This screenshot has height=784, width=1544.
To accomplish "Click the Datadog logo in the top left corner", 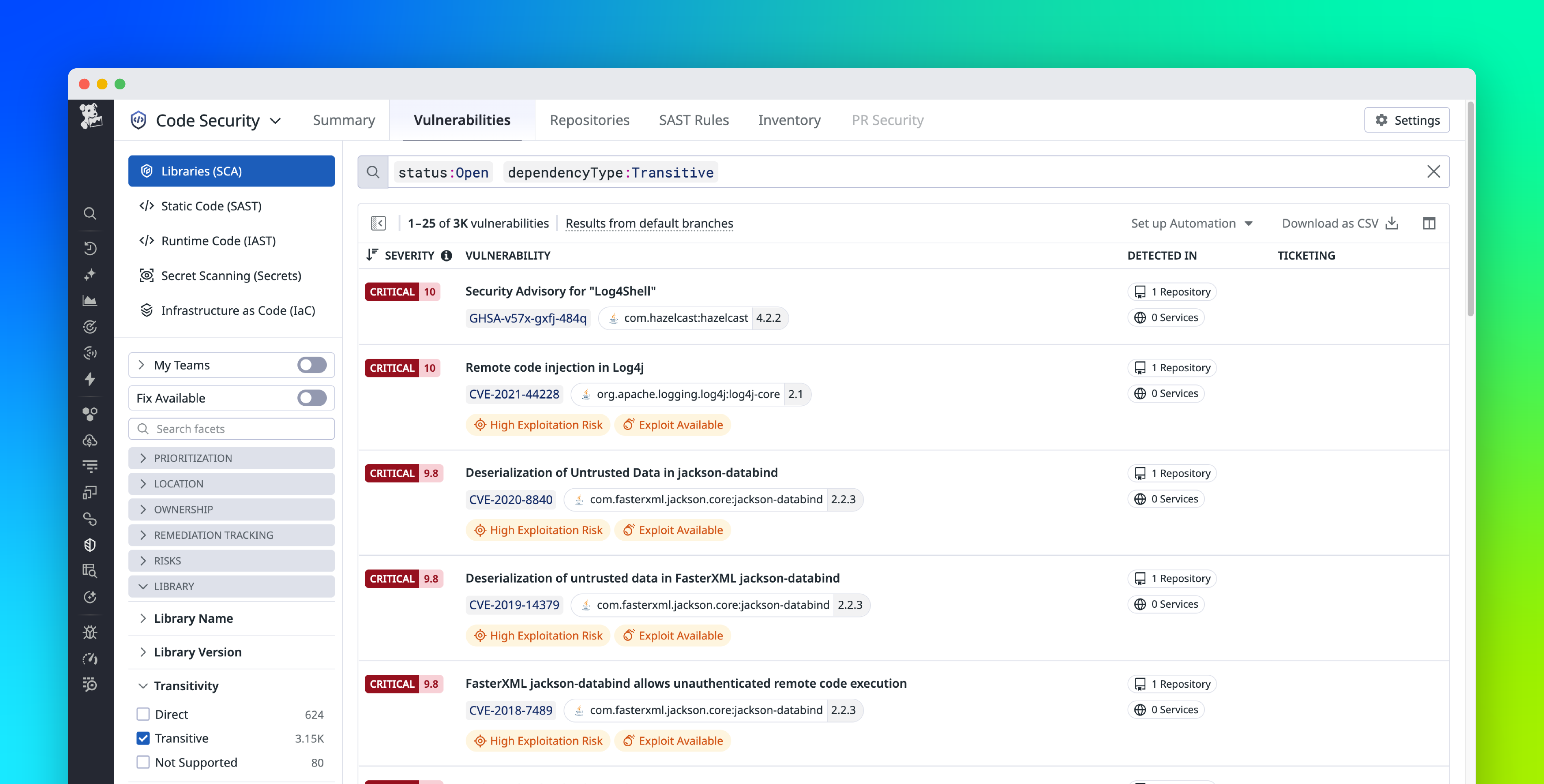I will [91, 119].
